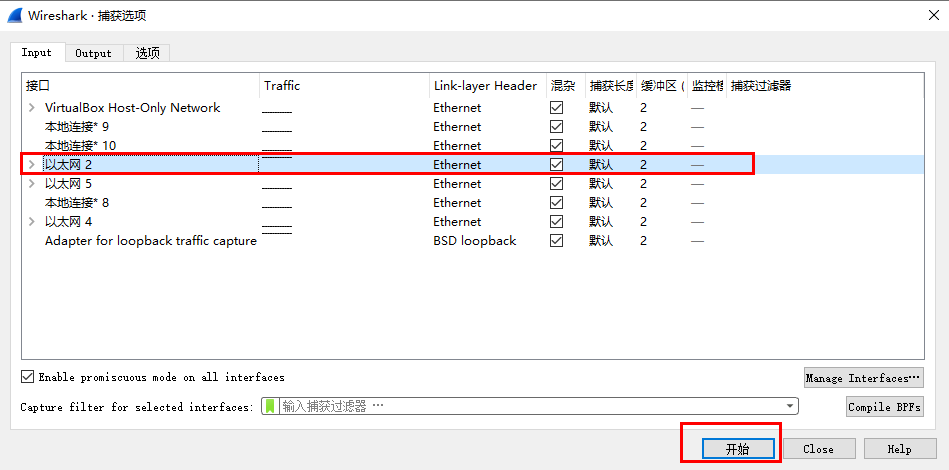Viewport: 949px width, 470px height.
Task: Click the Close button
Action: pos(819,449)
